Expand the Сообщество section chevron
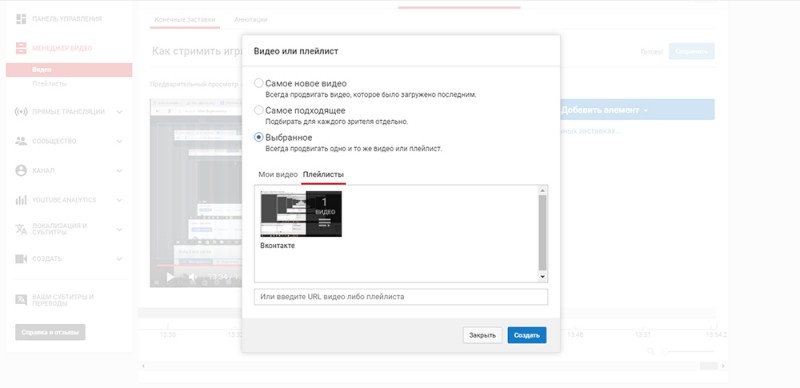 click(119, 141)
